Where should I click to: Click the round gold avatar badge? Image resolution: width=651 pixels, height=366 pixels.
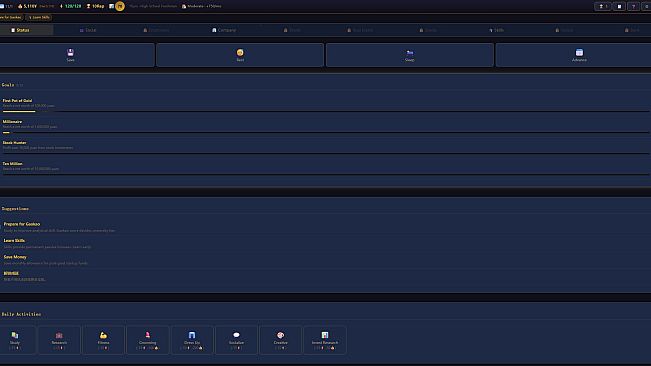(x=120, y=6)
